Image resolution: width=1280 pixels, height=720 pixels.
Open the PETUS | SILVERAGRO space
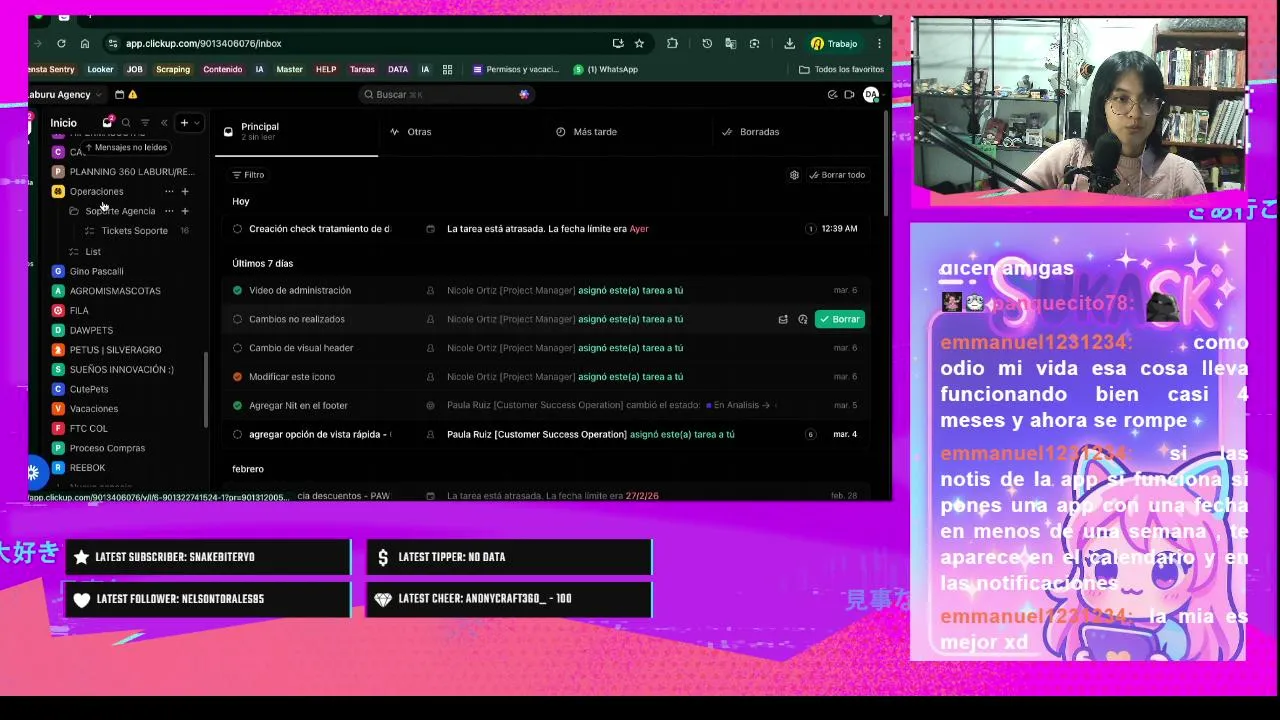tap(115, 350)
